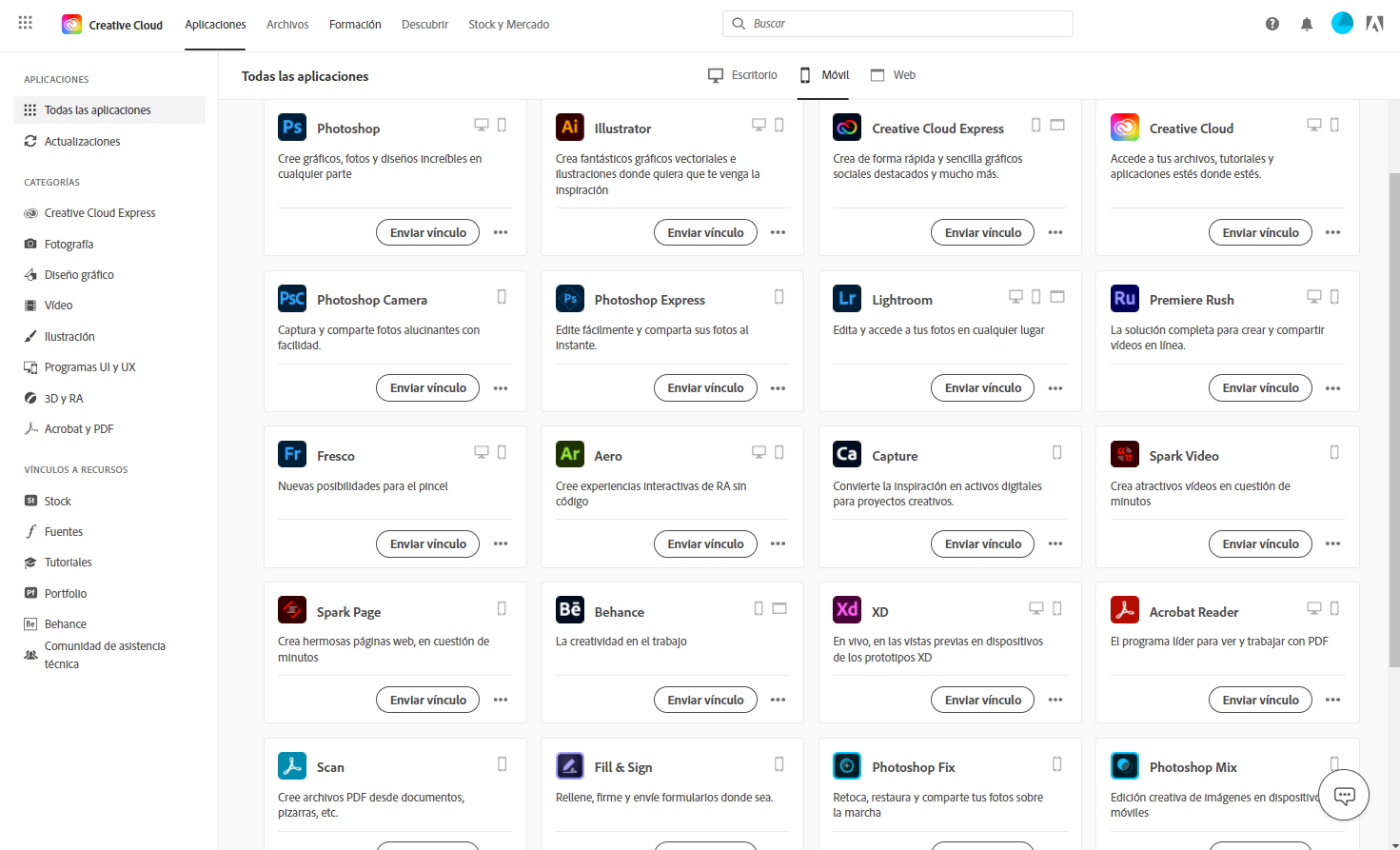Open the help question mark icon
Screen dimensions: 1400x850
1272,24
